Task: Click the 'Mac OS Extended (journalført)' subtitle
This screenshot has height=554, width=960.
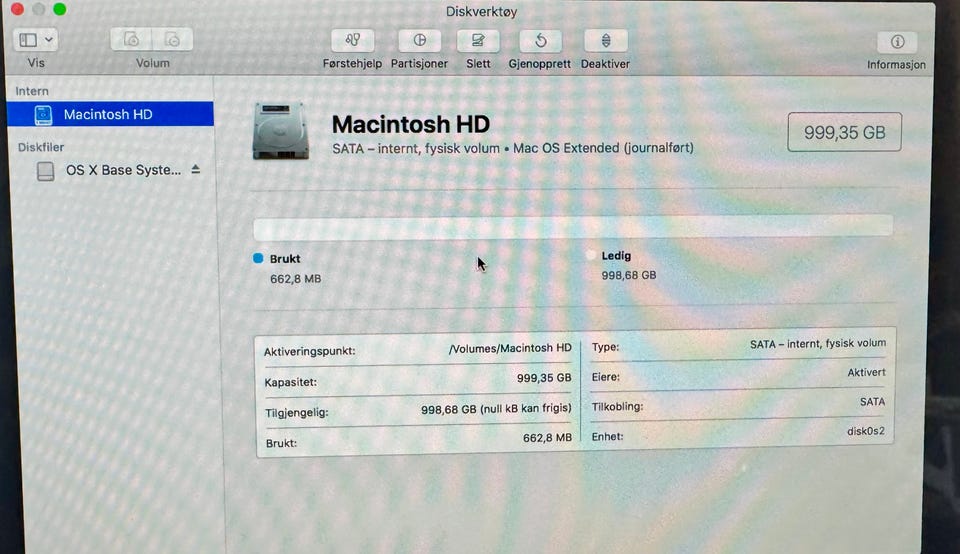Action: (x=603, y=148)
